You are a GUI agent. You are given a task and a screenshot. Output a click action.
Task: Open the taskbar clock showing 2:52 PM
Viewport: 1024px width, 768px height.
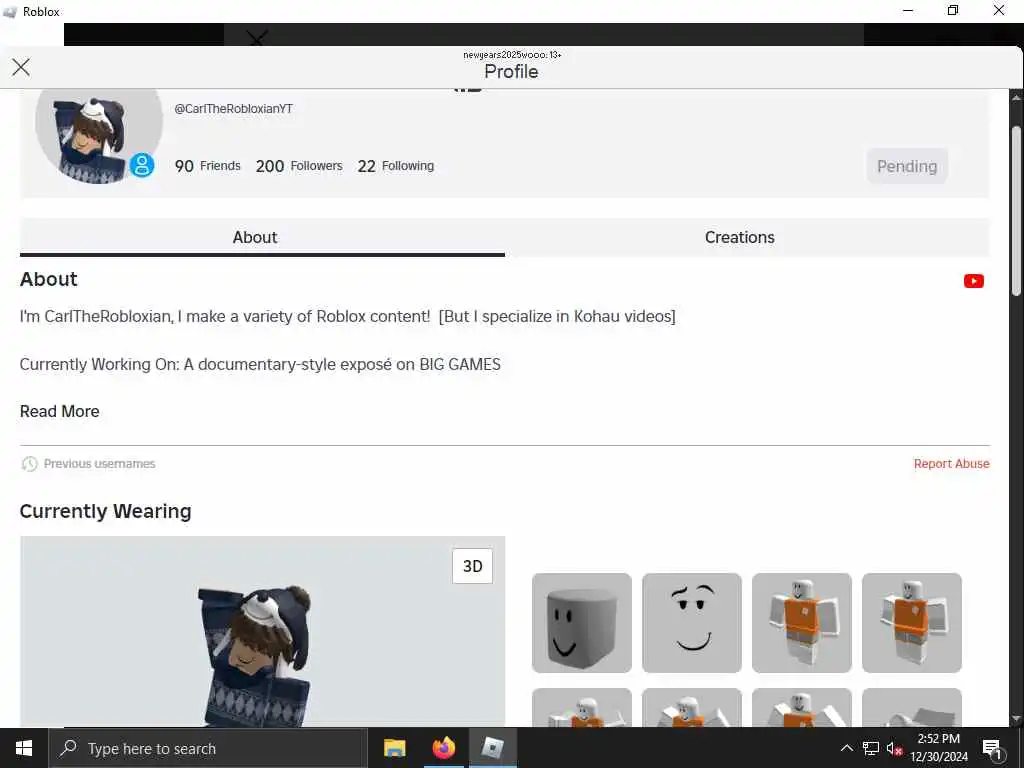tap(939, 748)
